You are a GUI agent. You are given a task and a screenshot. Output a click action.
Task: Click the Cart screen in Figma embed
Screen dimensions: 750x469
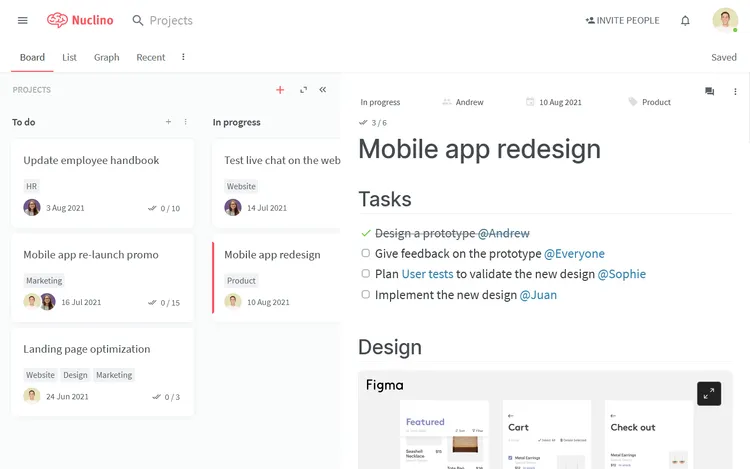547,434
